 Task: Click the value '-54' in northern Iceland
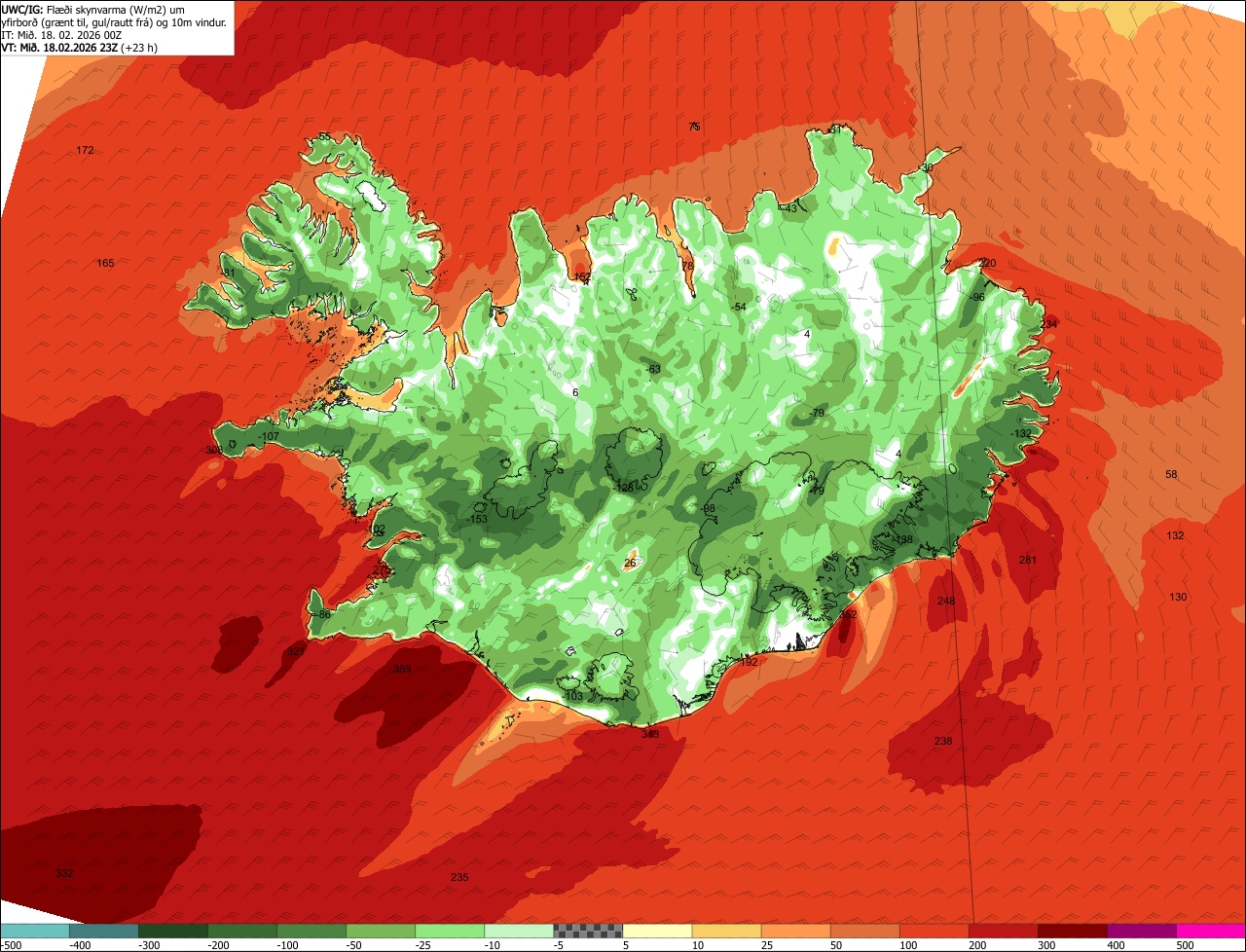tap(738, 307)
